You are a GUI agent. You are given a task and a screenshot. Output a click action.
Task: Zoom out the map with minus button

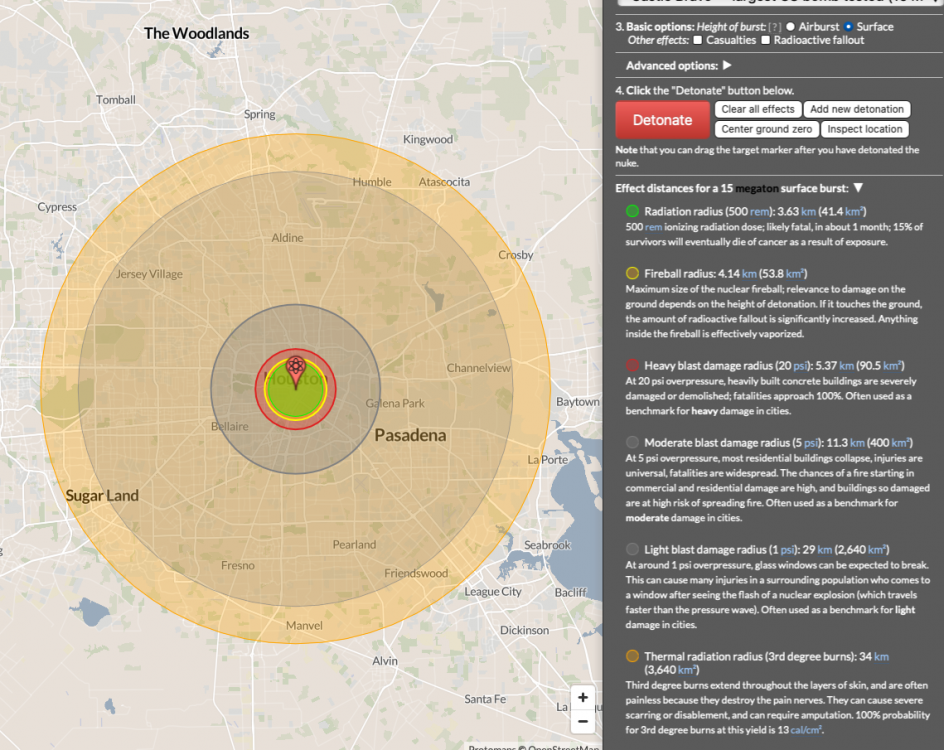click(583, 721)
